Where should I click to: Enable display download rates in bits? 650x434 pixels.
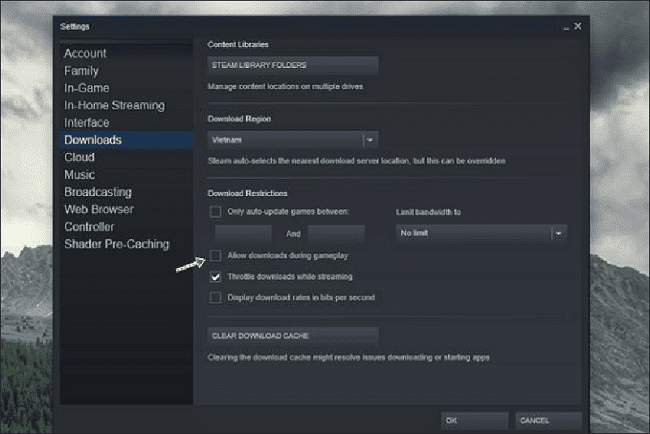click(x=216, y=298)
